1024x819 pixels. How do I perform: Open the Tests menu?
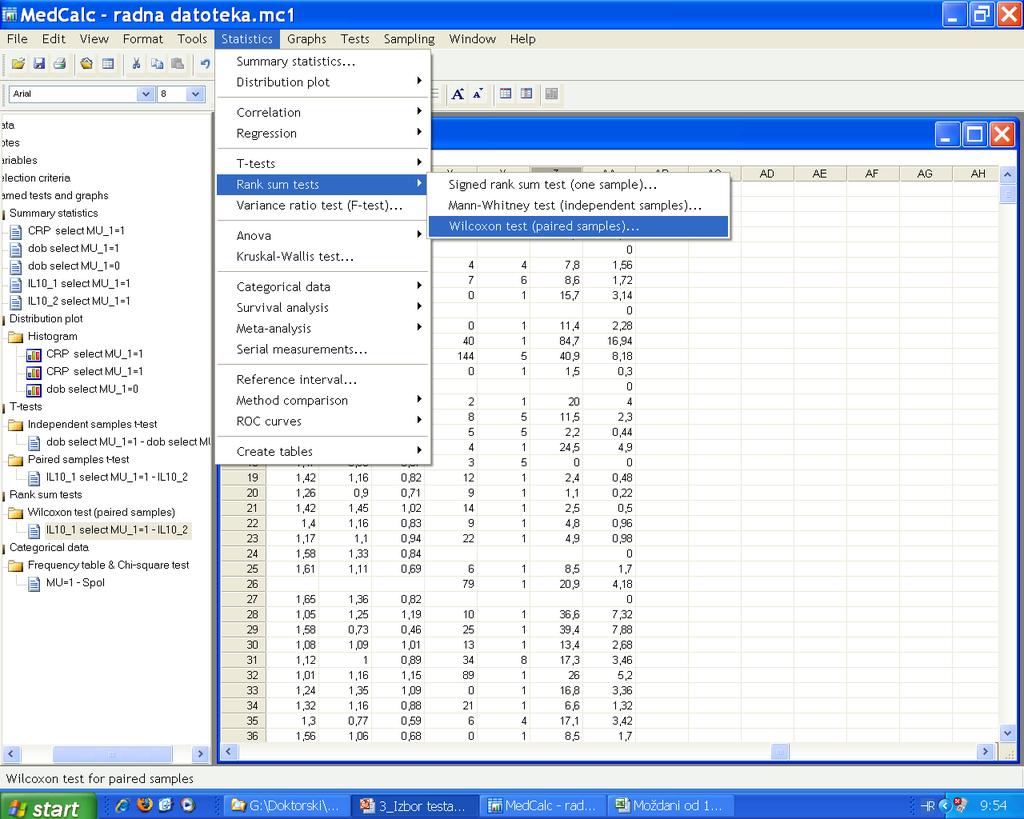355,39
